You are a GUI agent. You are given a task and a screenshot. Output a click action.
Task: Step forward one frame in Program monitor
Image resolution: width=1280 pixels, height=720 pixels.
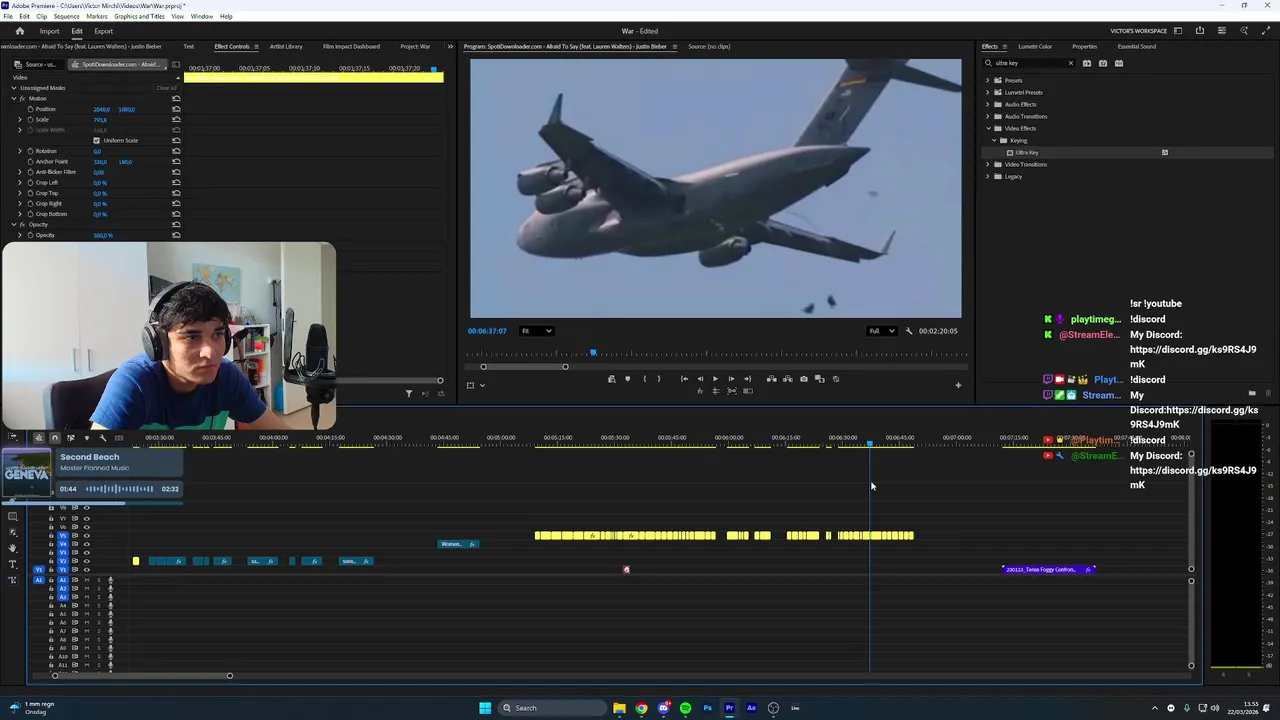click(731, 379)
